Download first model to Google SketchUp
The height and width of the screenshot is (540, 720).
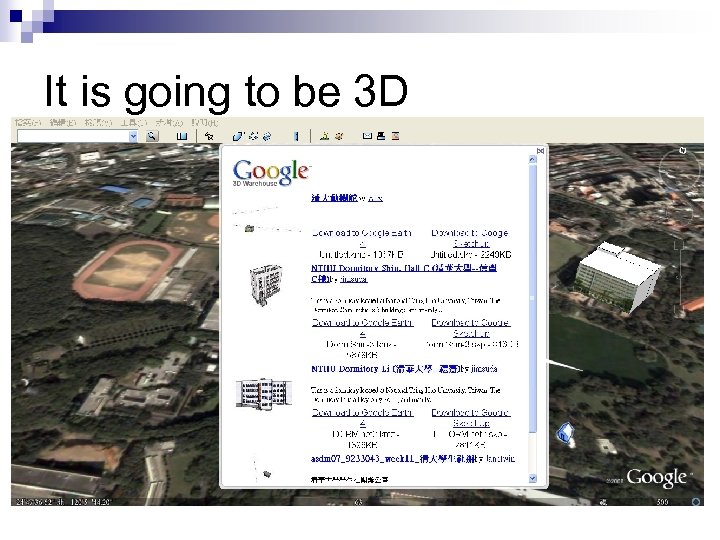[x=470, y=238]
